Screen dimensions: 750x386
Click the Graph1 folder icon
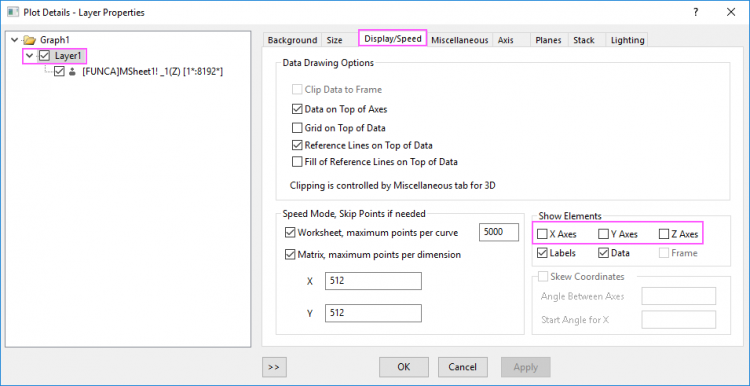(30, 40)
